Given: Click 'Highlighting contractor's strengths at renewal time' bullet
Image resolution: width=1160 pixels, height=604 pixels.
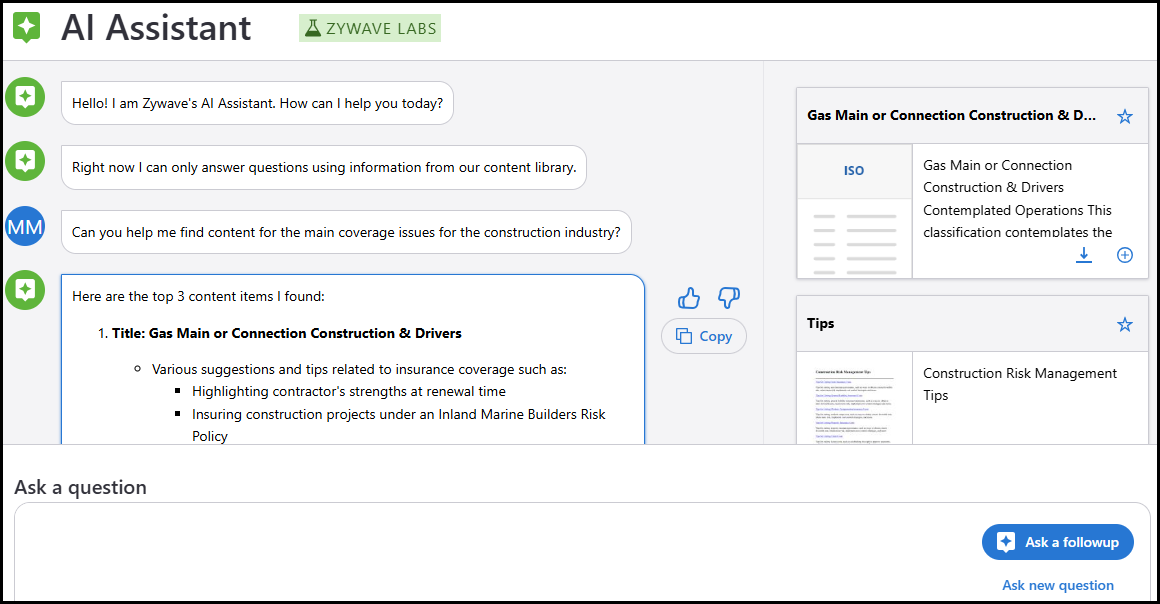Looking at the screenshot, I should click(349, 391).
